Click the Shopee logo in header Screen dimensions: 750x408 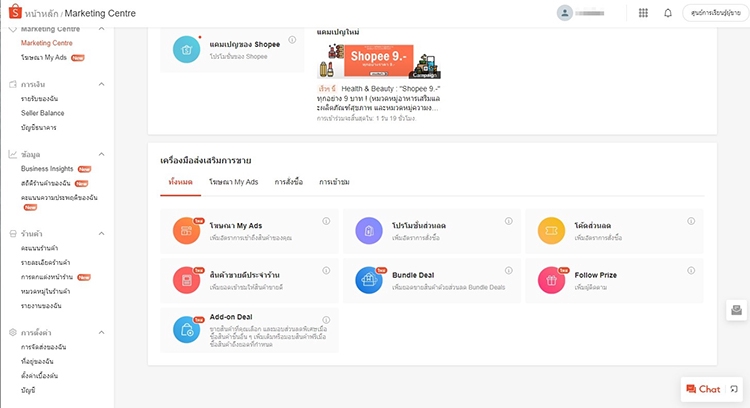(x=15, y=11)
